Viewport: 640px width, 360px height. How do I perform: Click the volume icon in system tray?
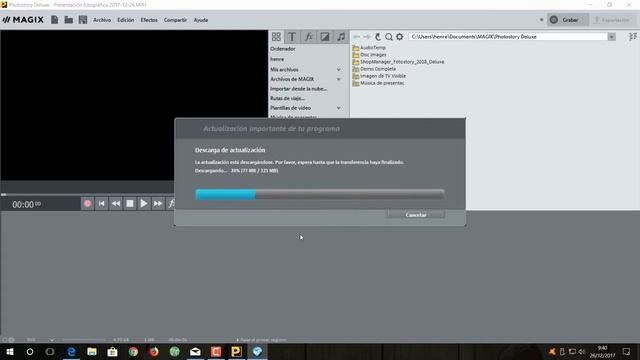[x=582, y=351]
